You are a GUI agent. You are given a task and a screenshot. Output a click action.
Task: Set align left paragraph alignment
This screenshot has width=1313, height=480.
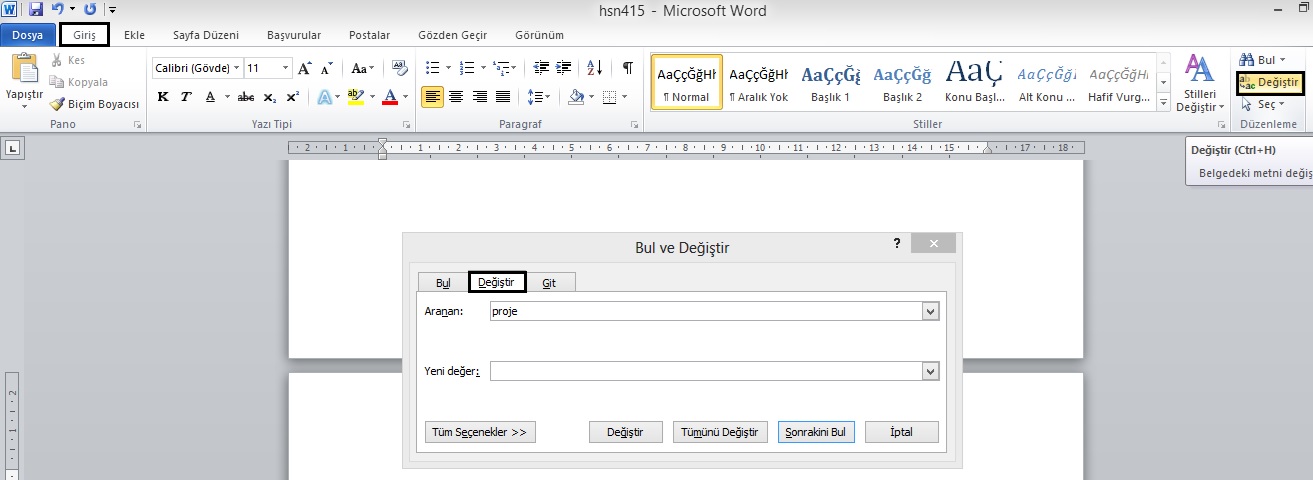pos(432,97)
